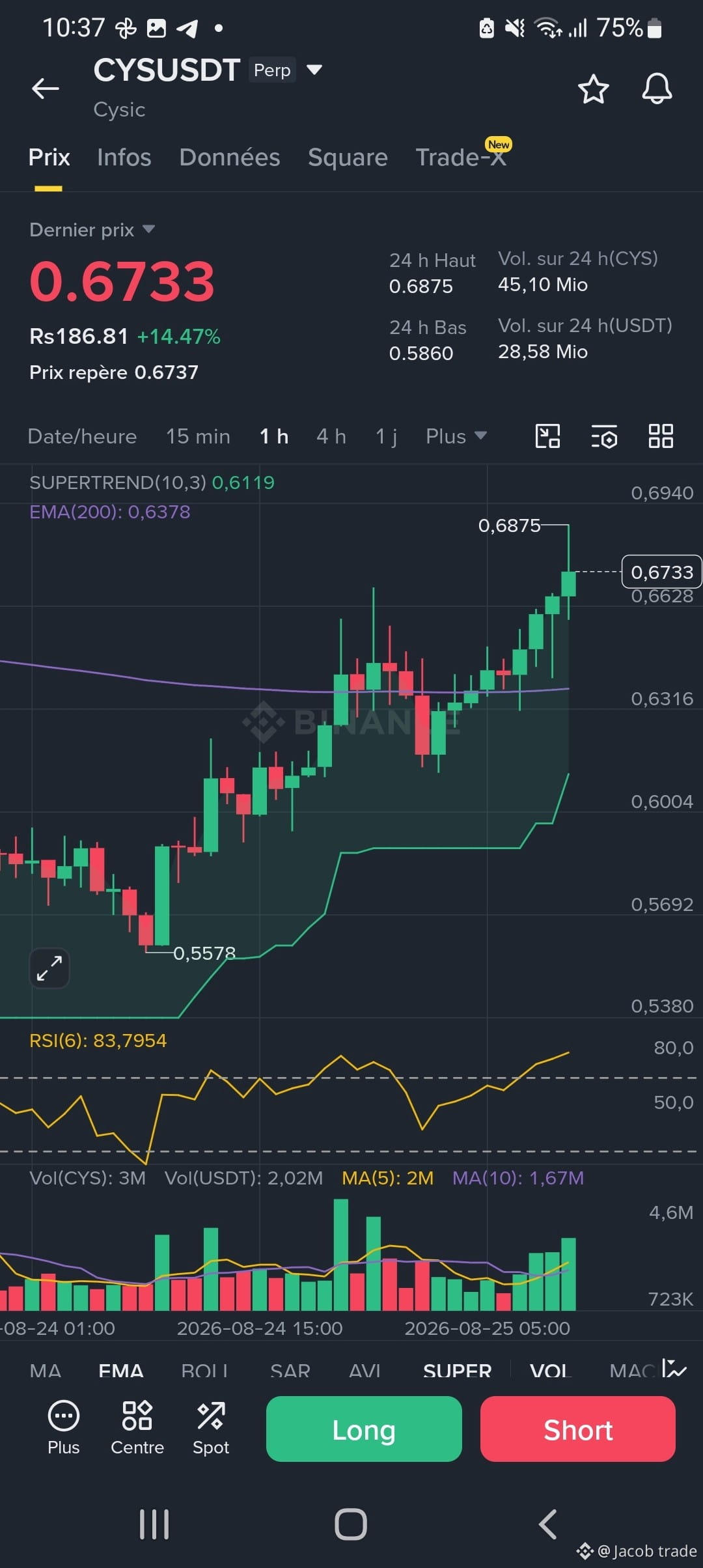Select the 1 j timeframe

tap(386, 436)
